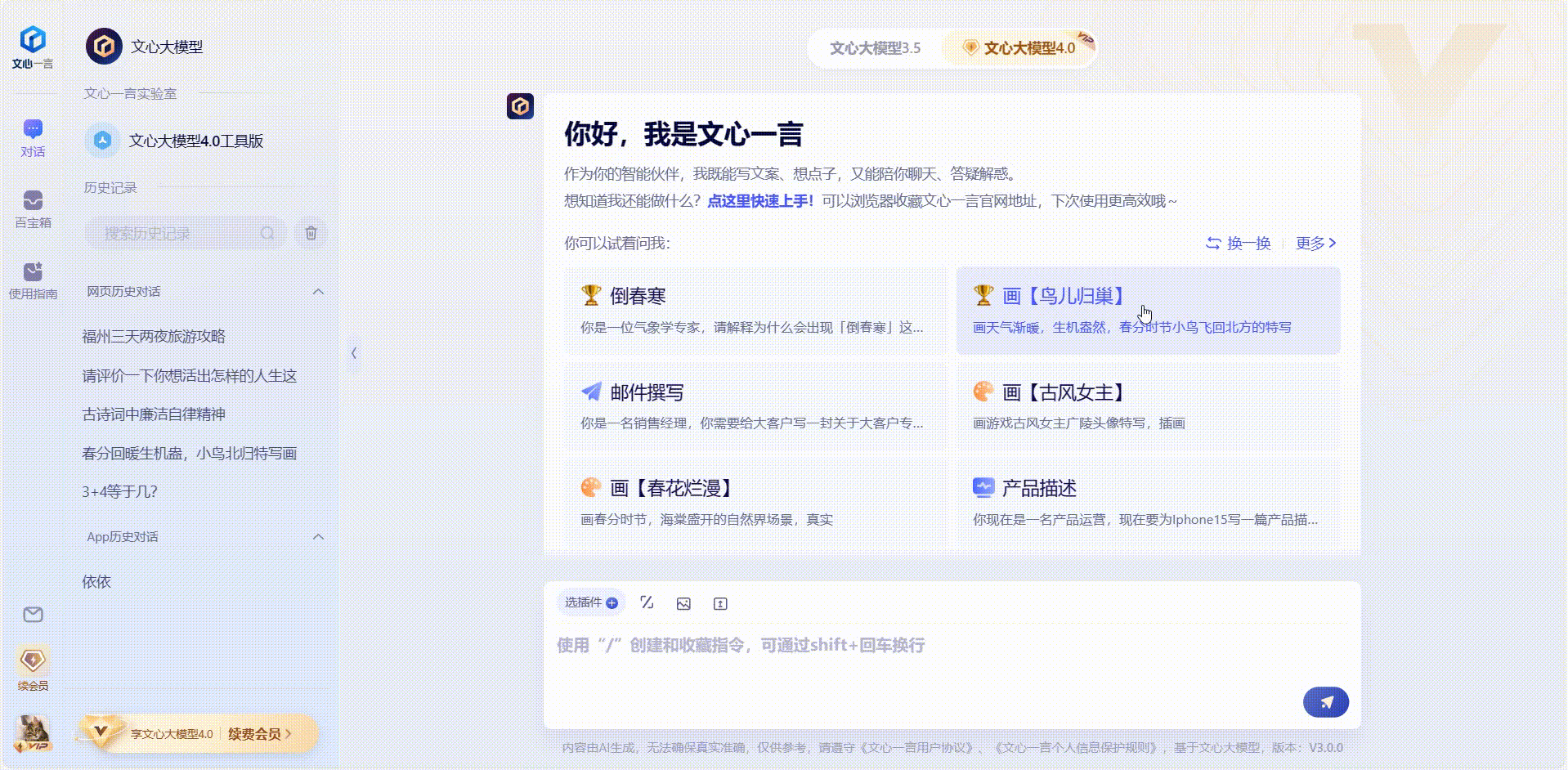Open the 福州三天两夜旅游攻略 history chat

tap(154, 336)
